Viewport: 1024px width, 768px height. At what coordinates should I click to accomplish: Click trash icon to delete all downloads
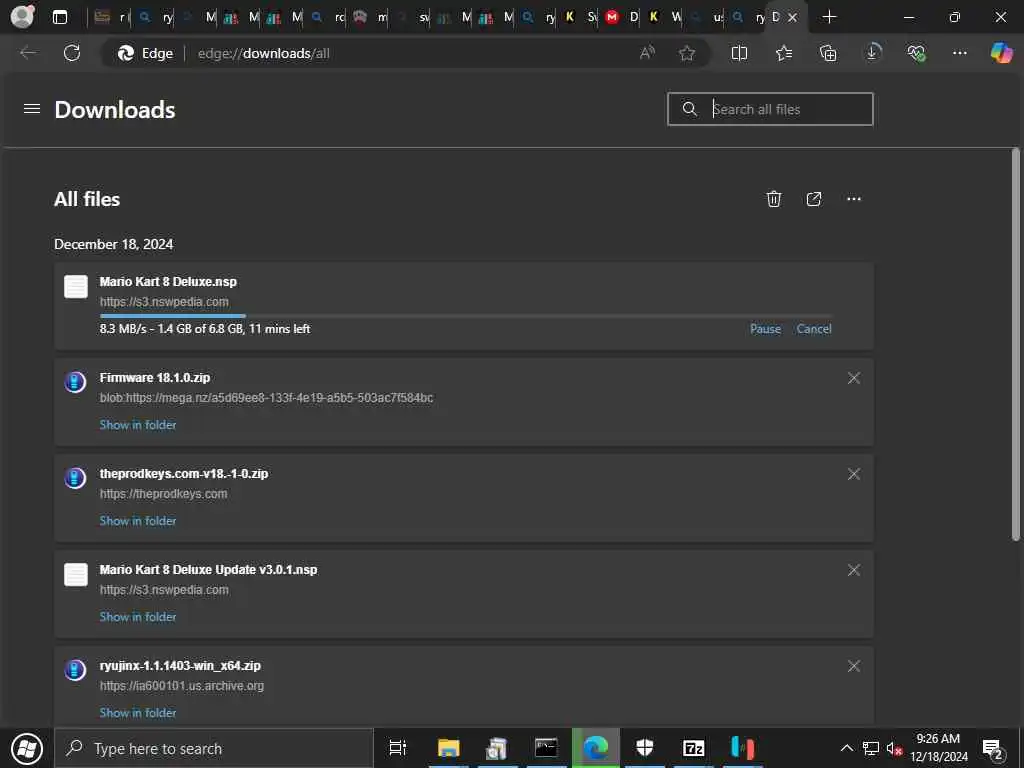point(774,199)
